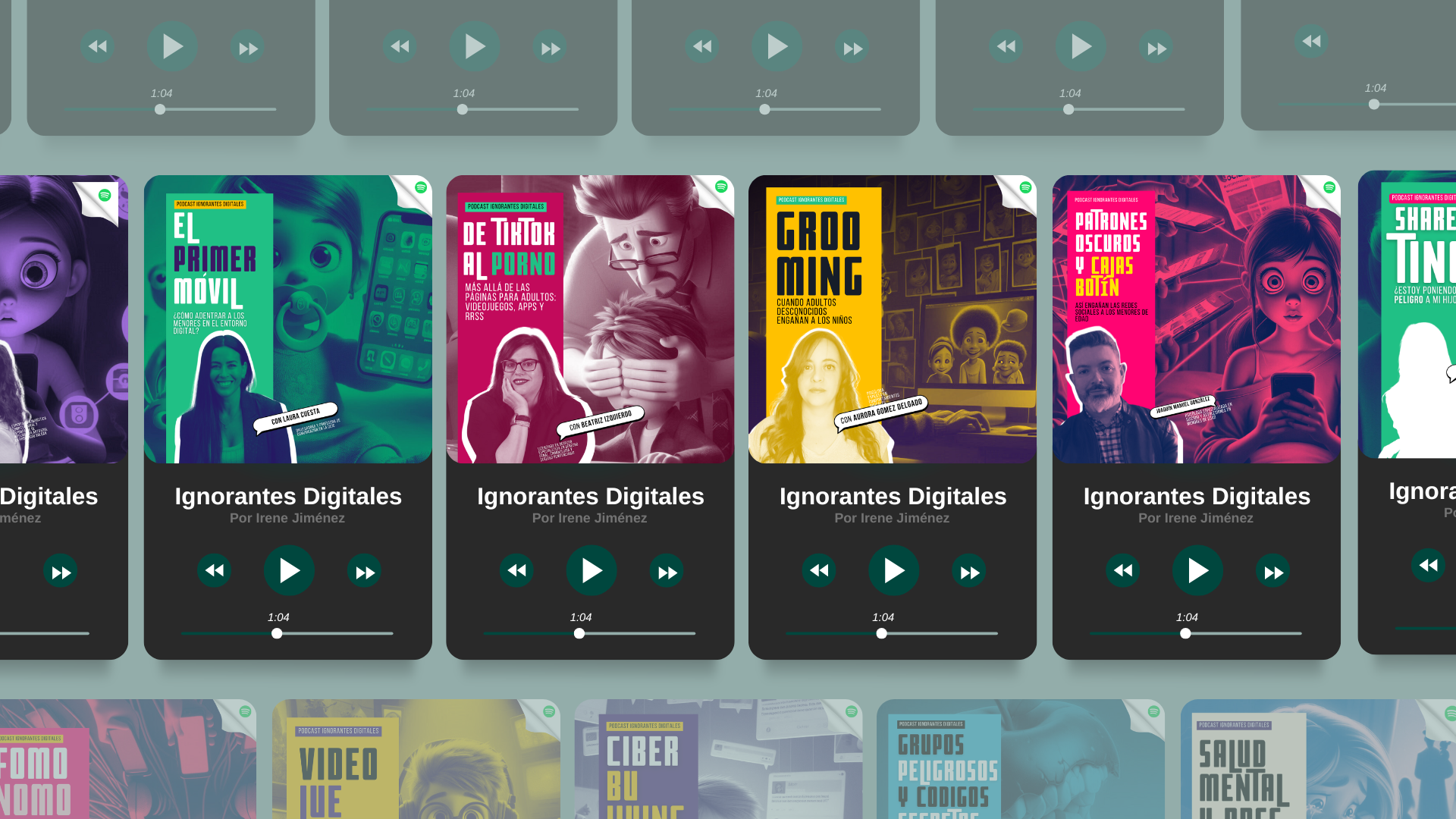This screenshot has width=1456, height=819.
Task: Click Por Irene Jiménez under Patrones Oscuros
Action: [1196, 518]
